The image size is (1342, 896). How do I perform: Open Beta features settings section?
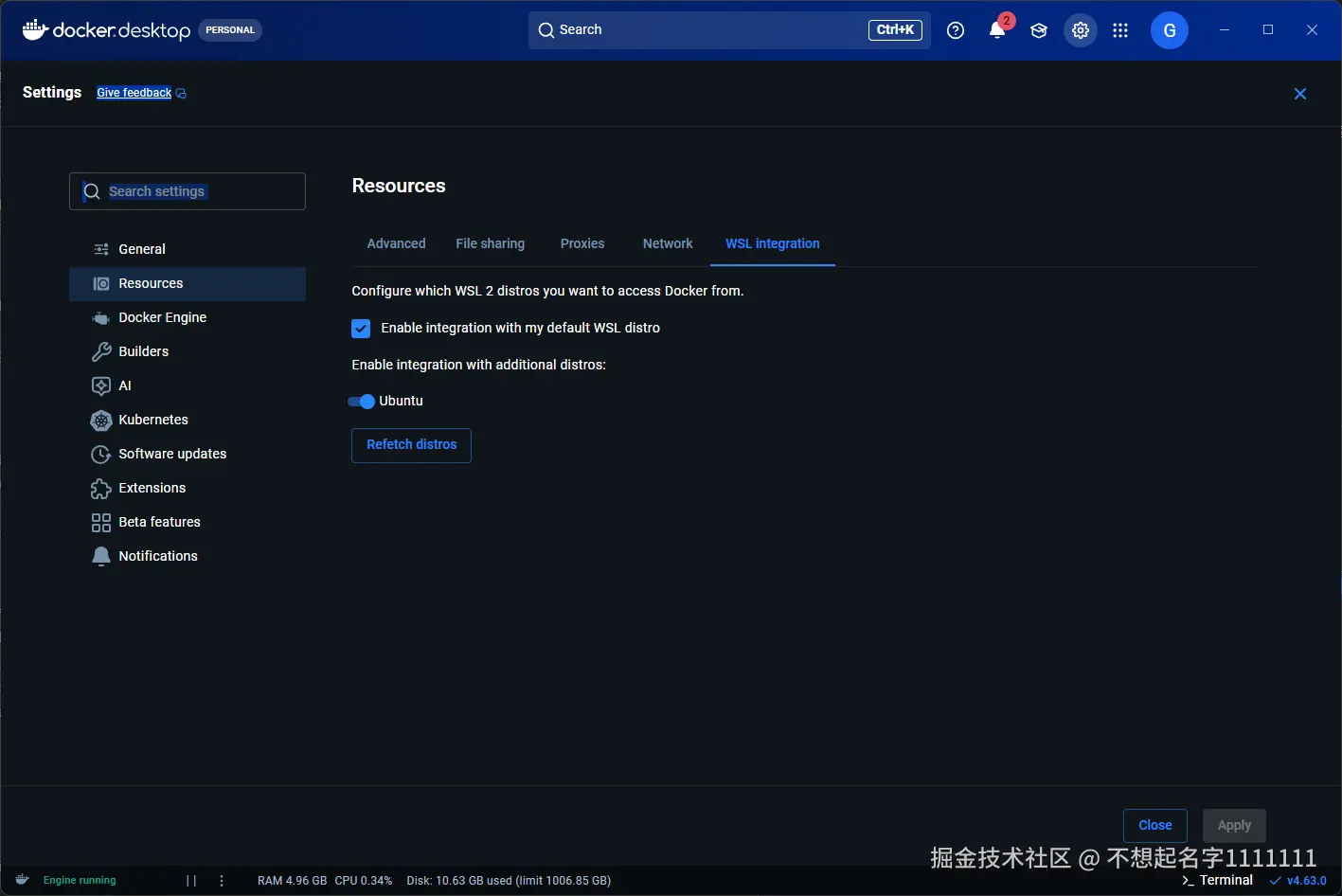click(188, 522)
